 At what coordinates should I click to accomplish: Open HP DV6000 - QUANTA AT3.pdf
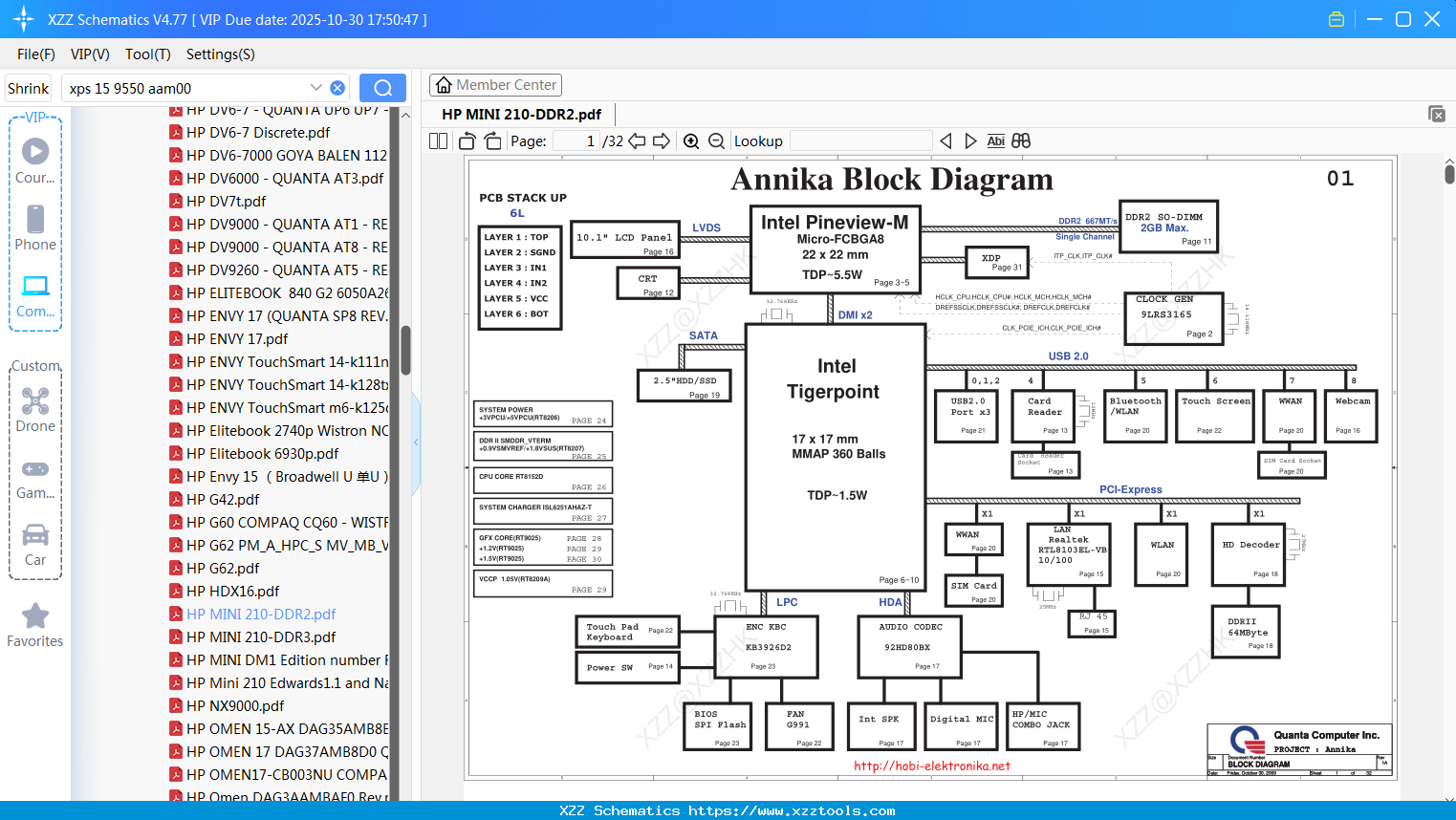pyautogui.click(x=285, y=179)
